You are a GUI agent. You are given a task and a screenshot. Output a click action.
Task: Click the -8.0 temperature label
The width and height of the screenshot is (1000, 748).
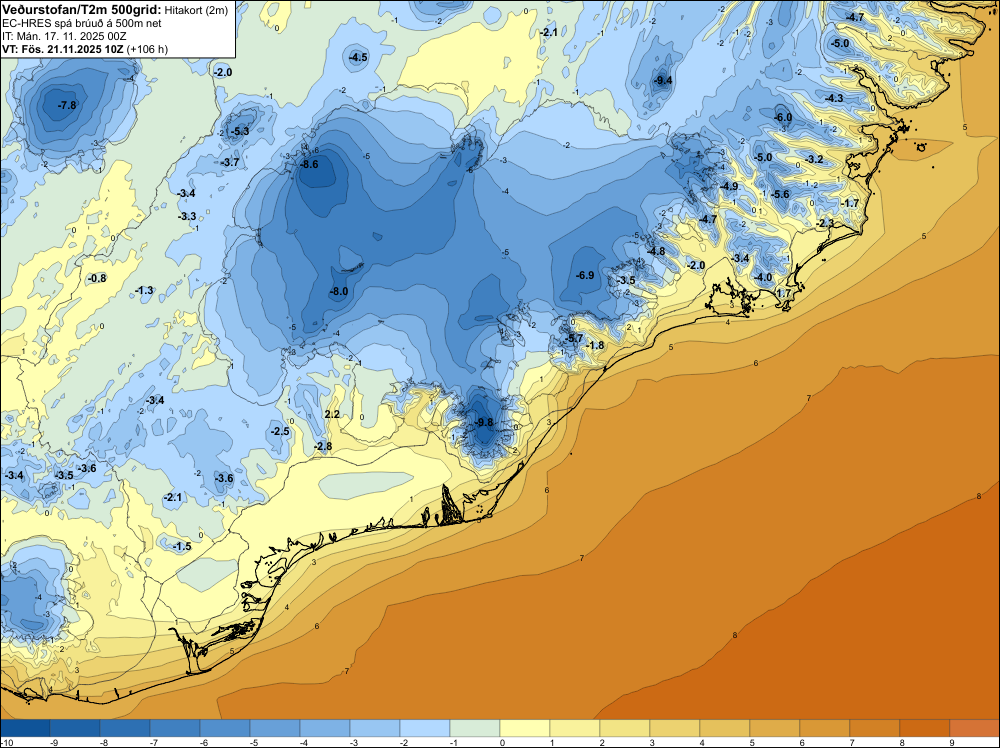(339, 291)
